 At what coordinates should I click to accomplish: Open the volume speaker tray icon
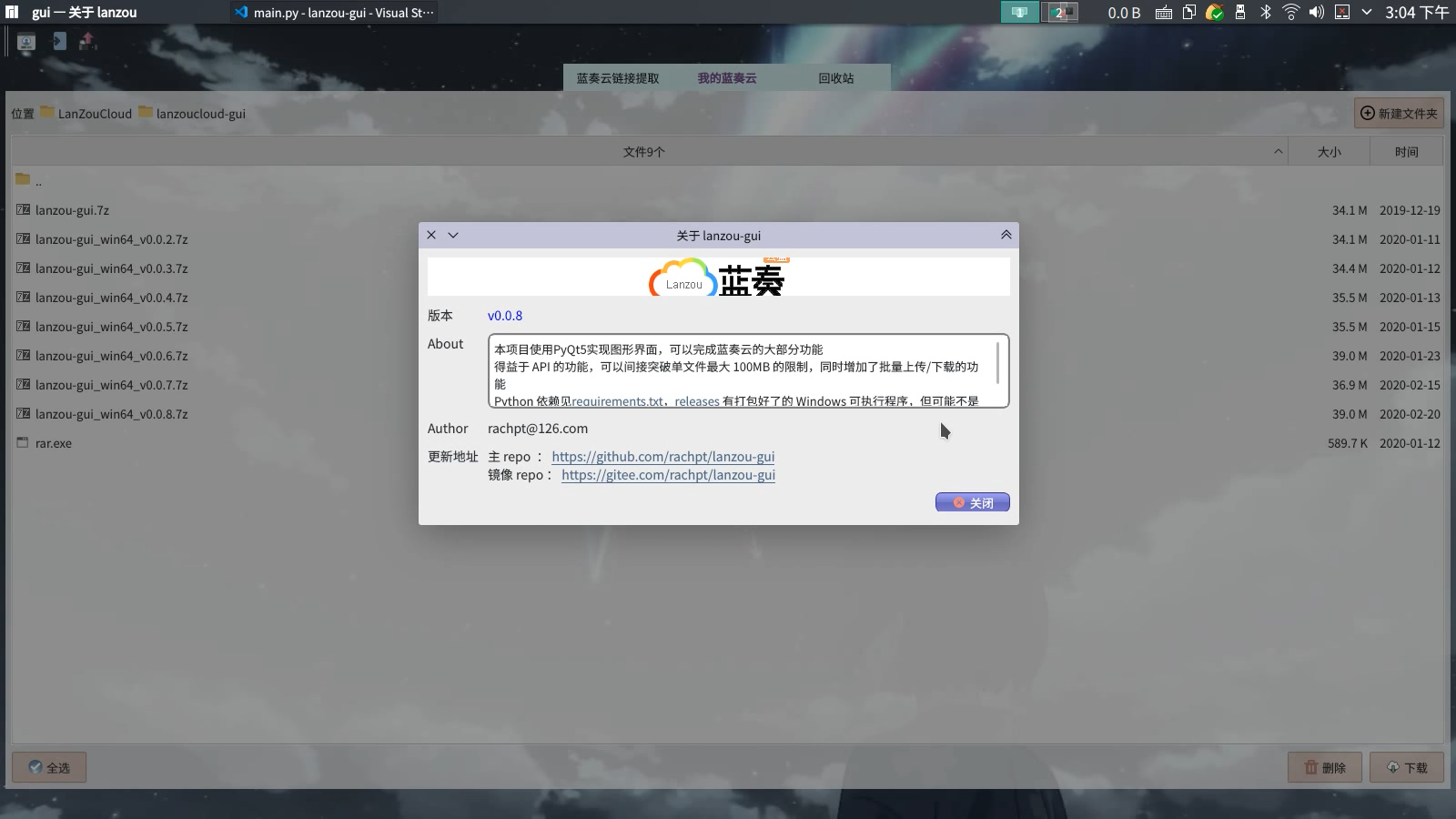pos(1316,13)
